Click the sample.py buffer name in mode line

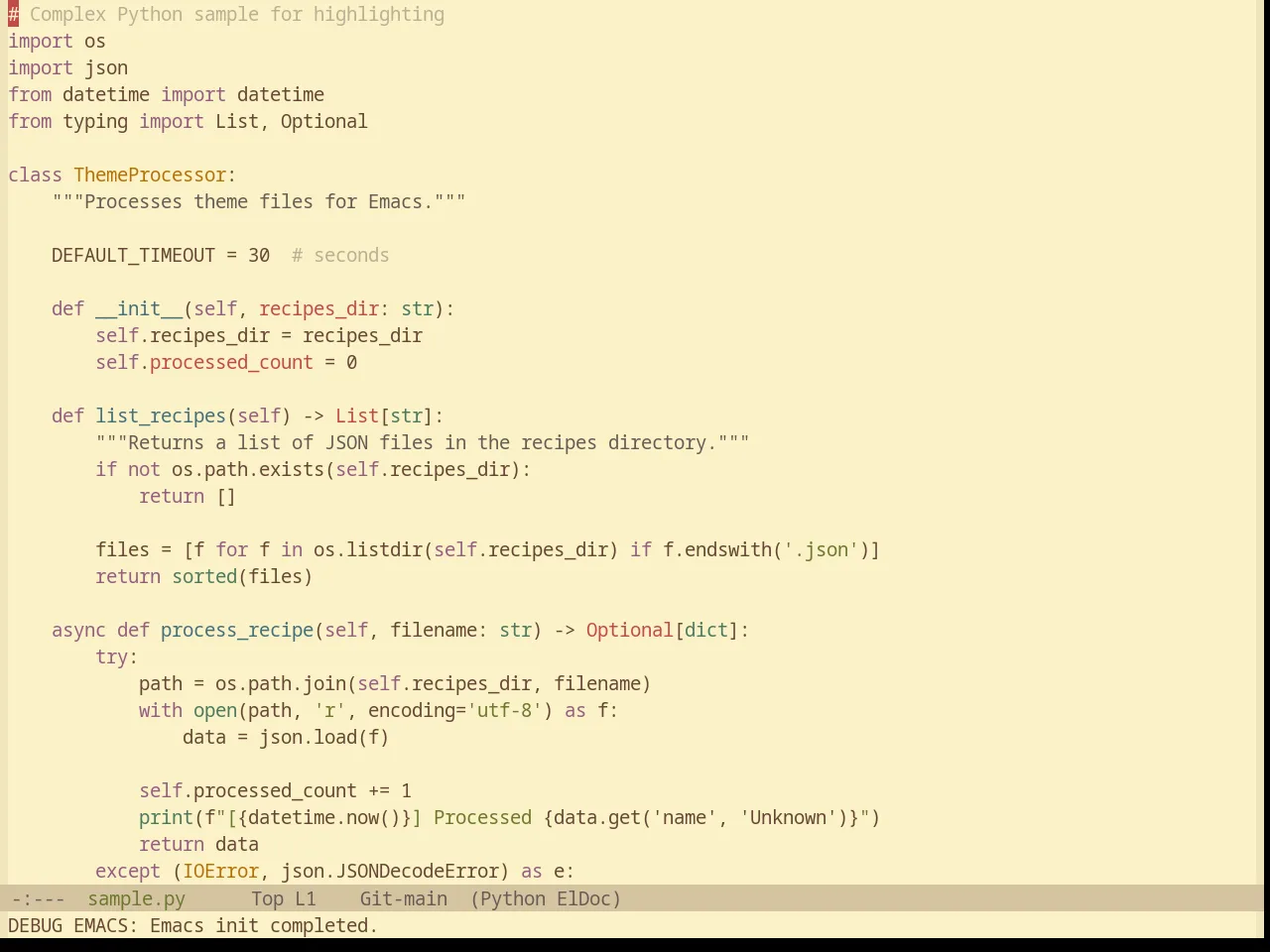[136, 898]
